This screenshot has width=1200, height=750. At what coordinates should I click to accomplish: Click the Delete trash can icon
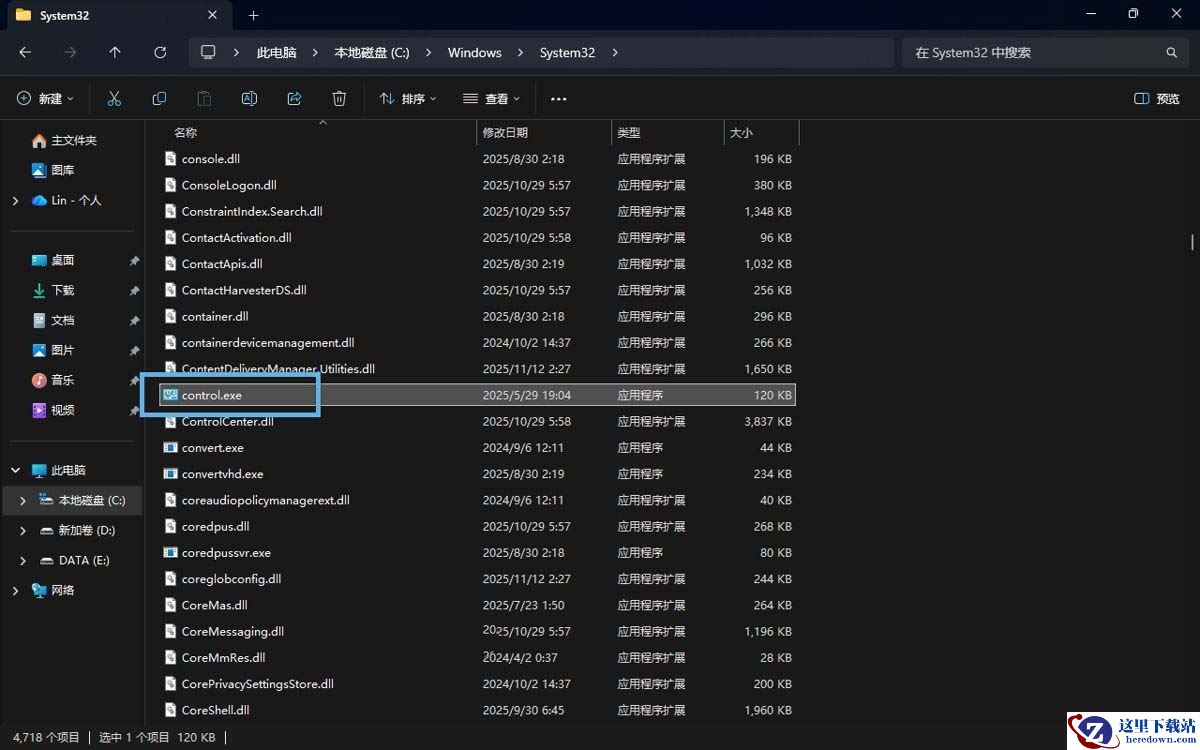click(x=339, y=99)
